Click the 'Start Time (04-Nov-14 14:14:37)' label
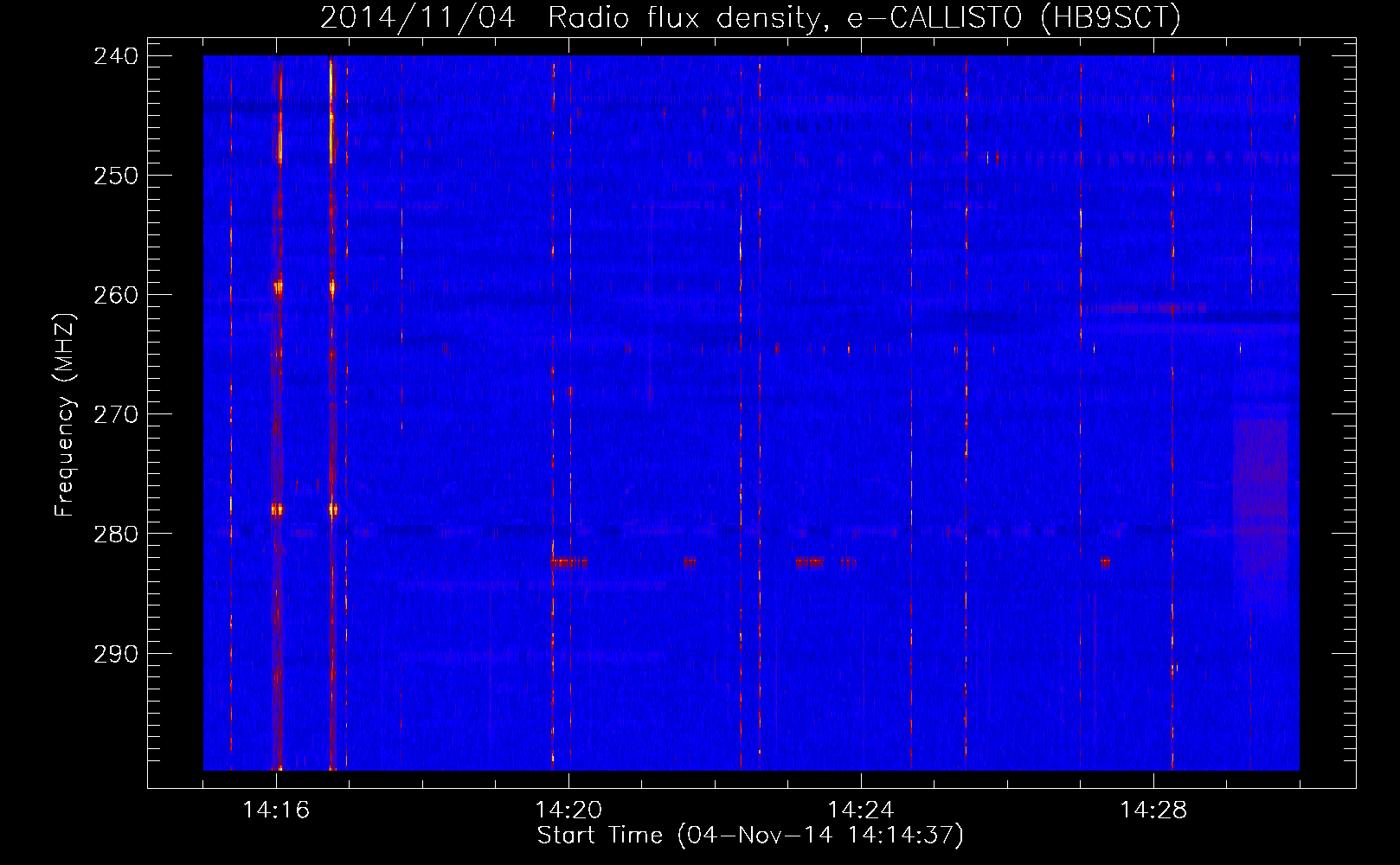This screenshot has height=865, width=1400. point(750,836)
